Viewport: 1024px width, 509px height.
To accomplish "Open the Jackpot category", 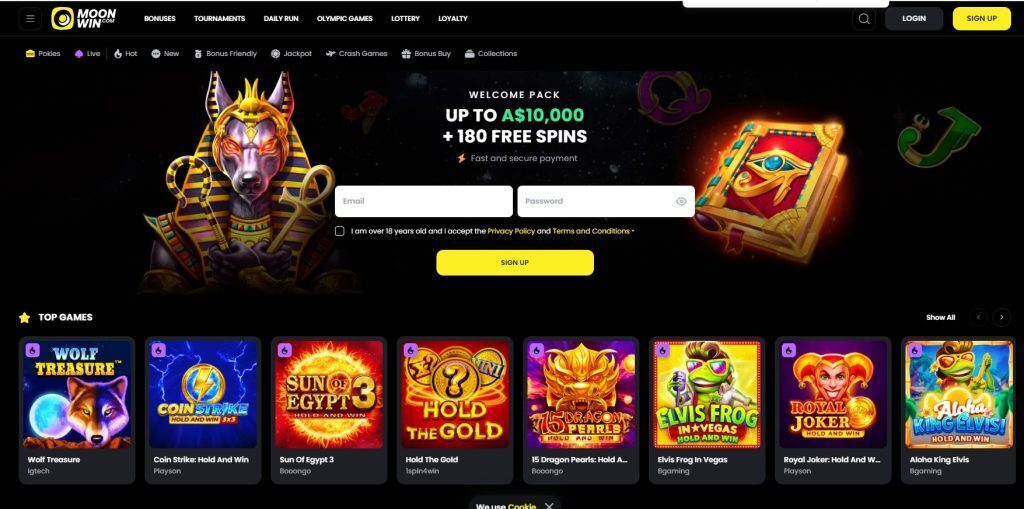I will (291, 54).
